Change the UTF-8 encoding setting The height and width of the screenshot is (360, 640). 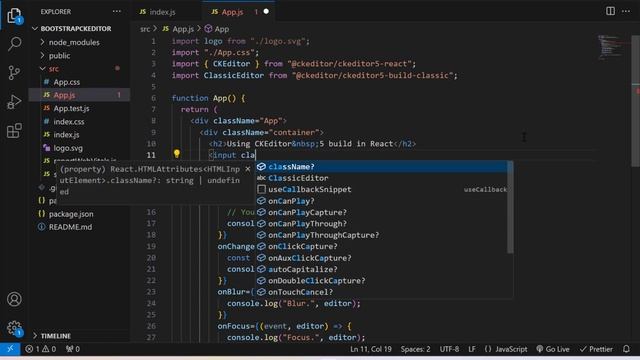click(x=449, y=349)
